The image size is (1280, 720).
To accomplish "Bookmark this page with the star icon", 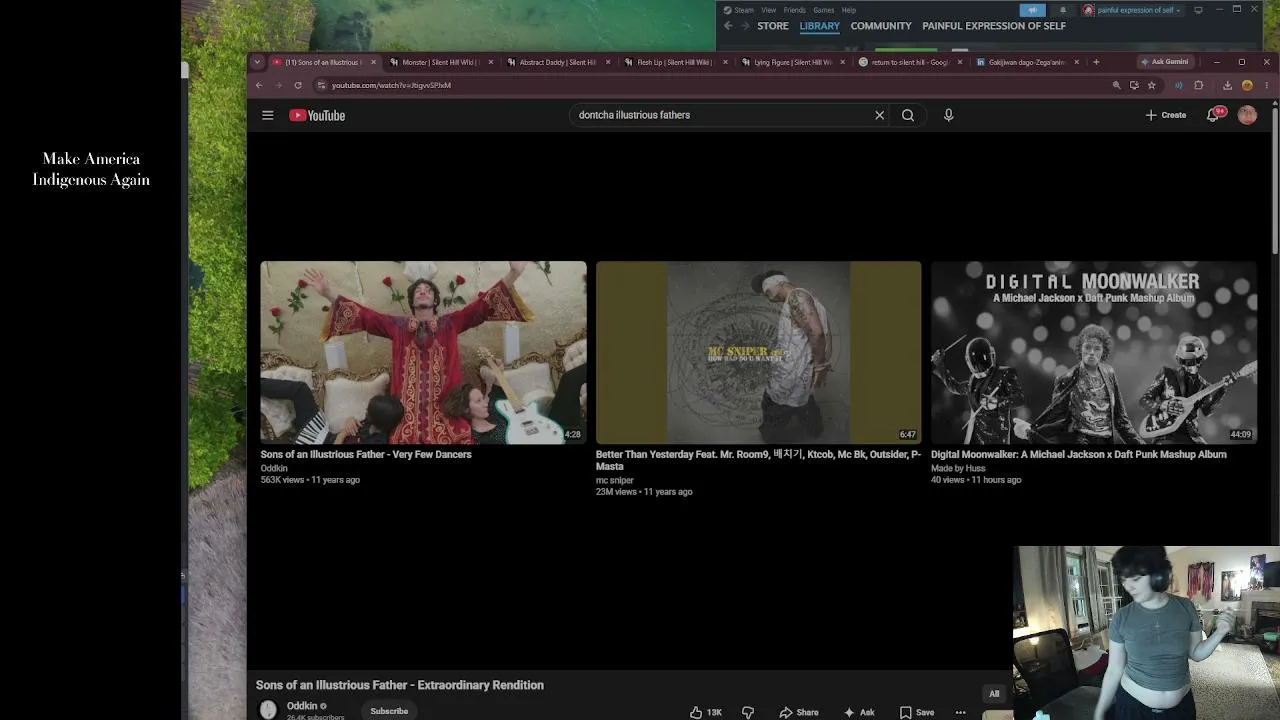I will pos(1151,85).
